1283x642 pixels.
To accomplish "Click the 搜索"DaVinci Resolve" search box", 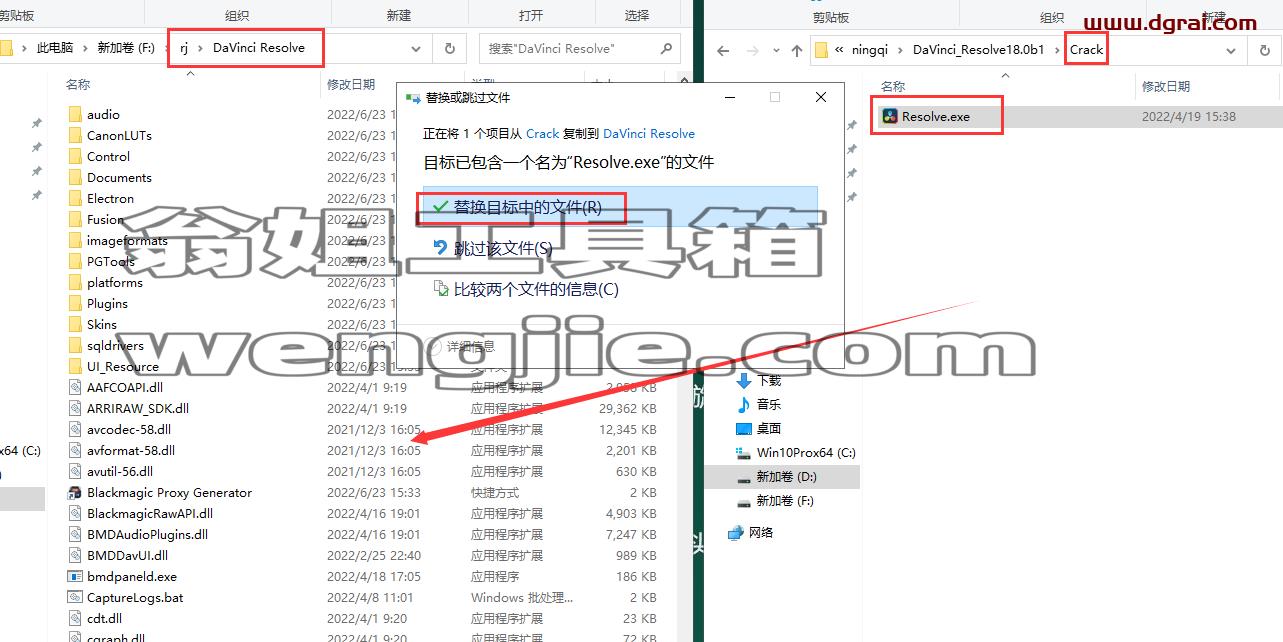I will tap(580, 48).
